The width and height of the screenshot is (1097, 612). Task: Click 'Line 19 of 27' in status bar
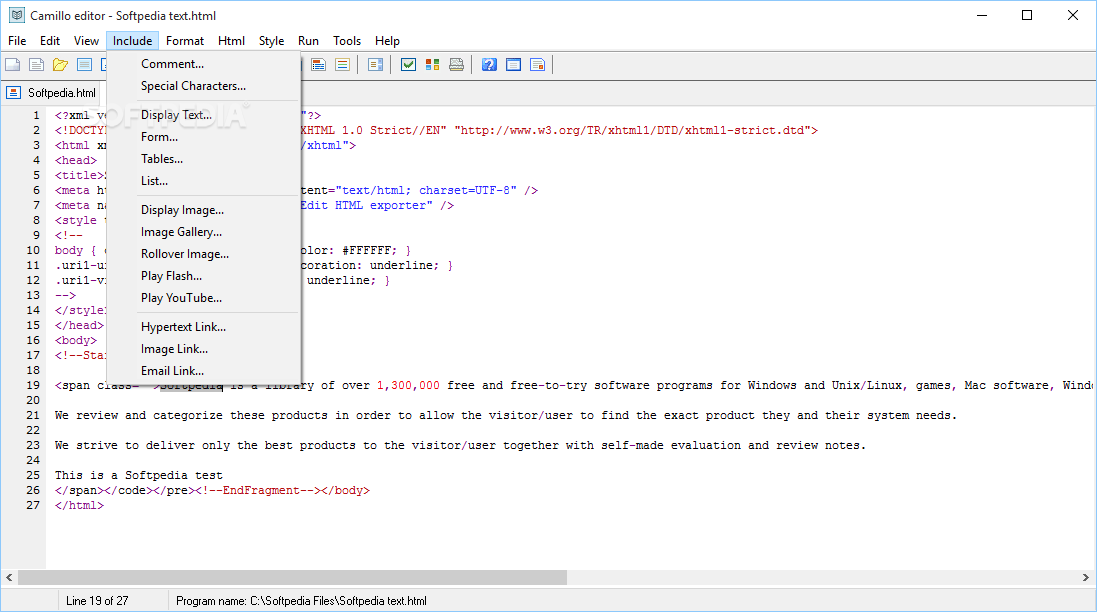(x=97, y=601)
